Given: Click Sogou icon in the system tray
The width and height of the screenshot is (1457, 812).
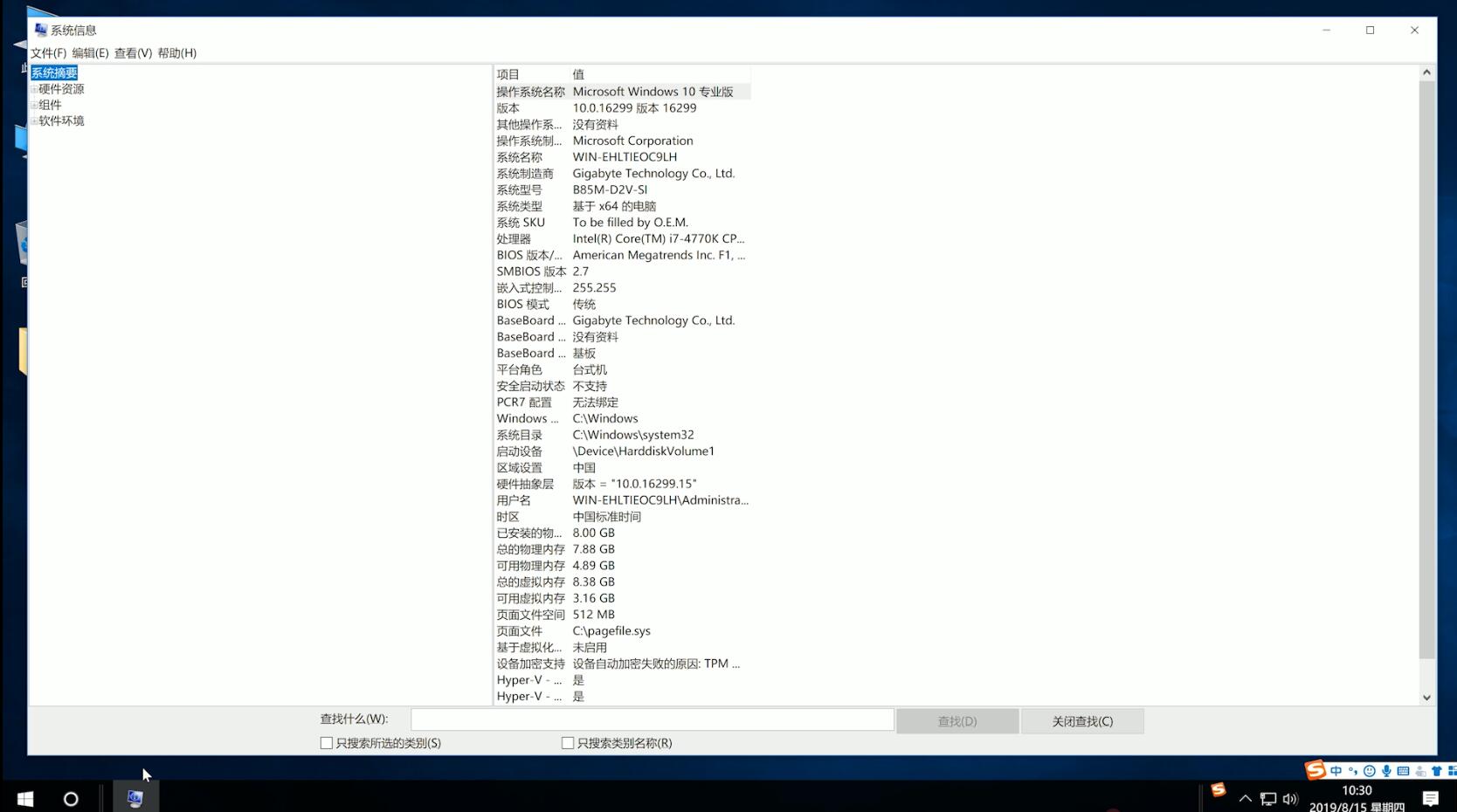Looking at the screenshot, I should pos(1219,790).
